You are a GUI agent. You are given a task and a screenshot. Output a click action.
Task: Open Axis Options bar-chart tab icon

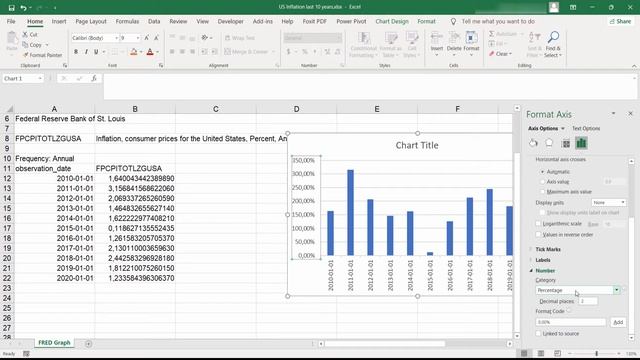tap(581, 143)
